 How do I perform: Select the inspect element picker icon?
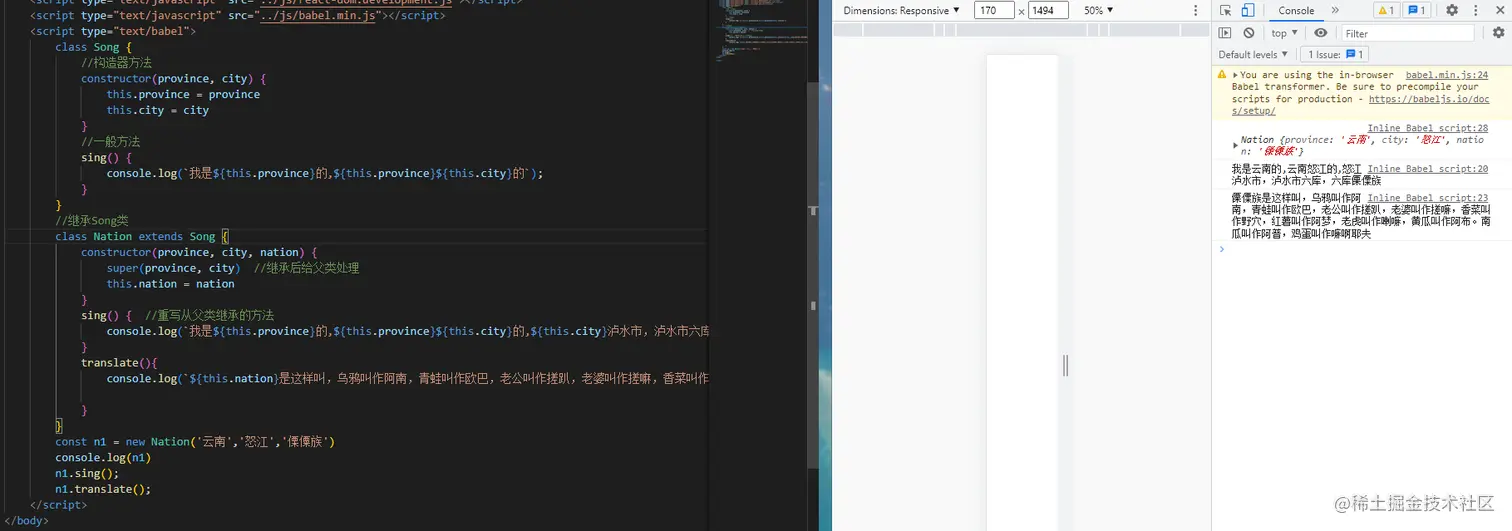1226,10
